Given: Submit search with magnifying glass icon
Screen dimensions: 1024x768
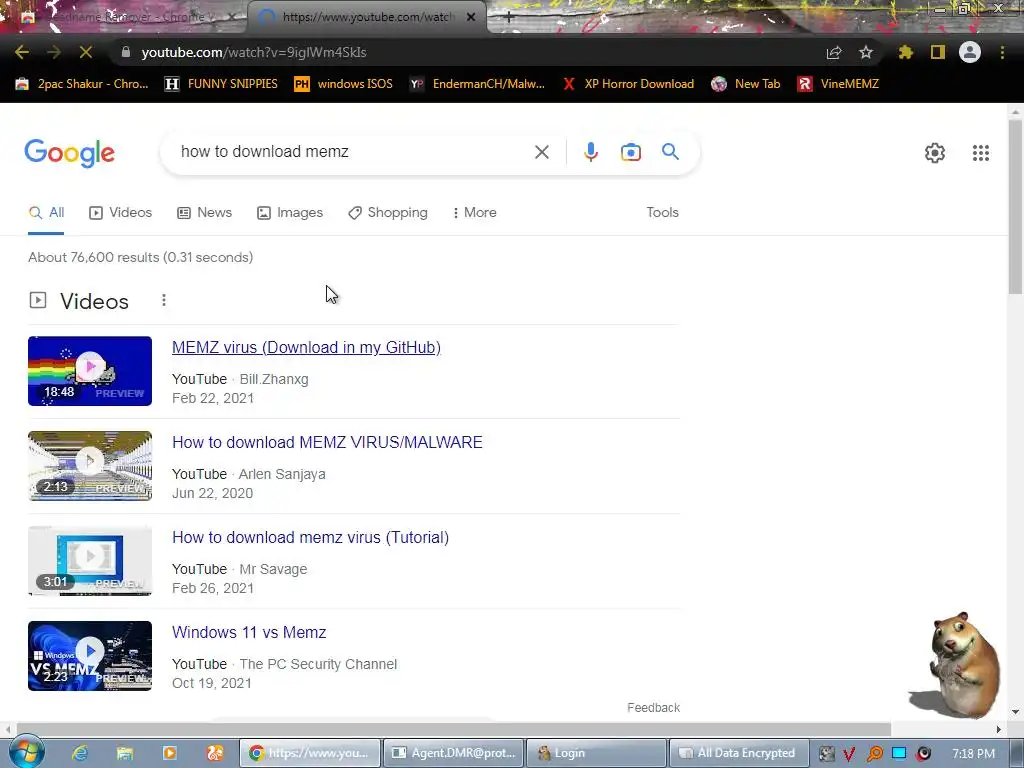Looking at the screenshot, I should tap(670, 152).
